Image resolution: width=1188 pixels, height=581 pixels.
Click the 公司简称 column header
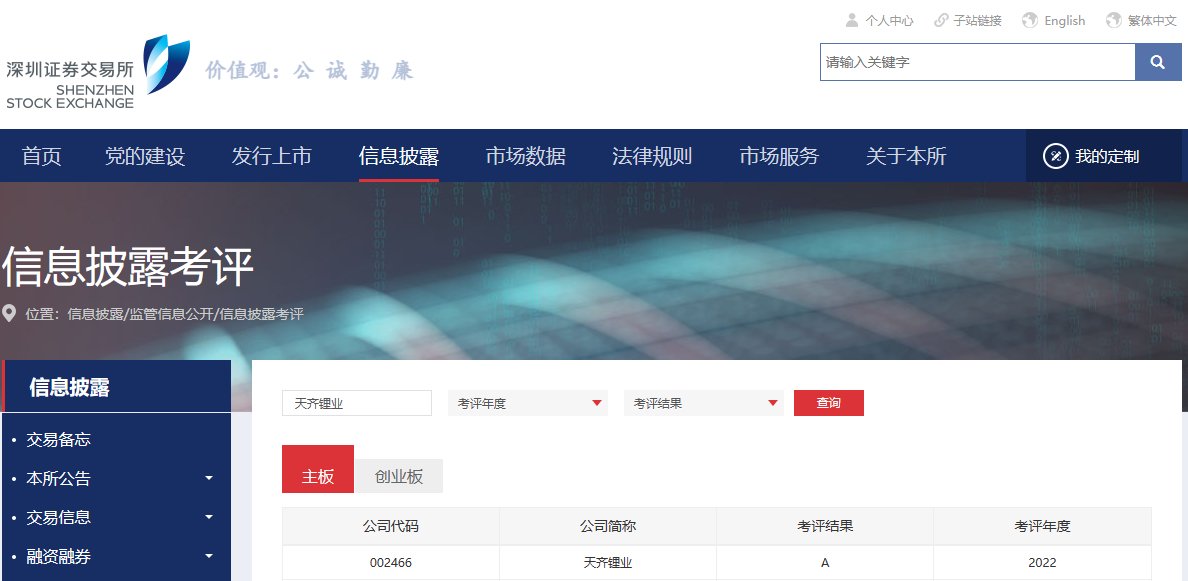coord(608,526)
